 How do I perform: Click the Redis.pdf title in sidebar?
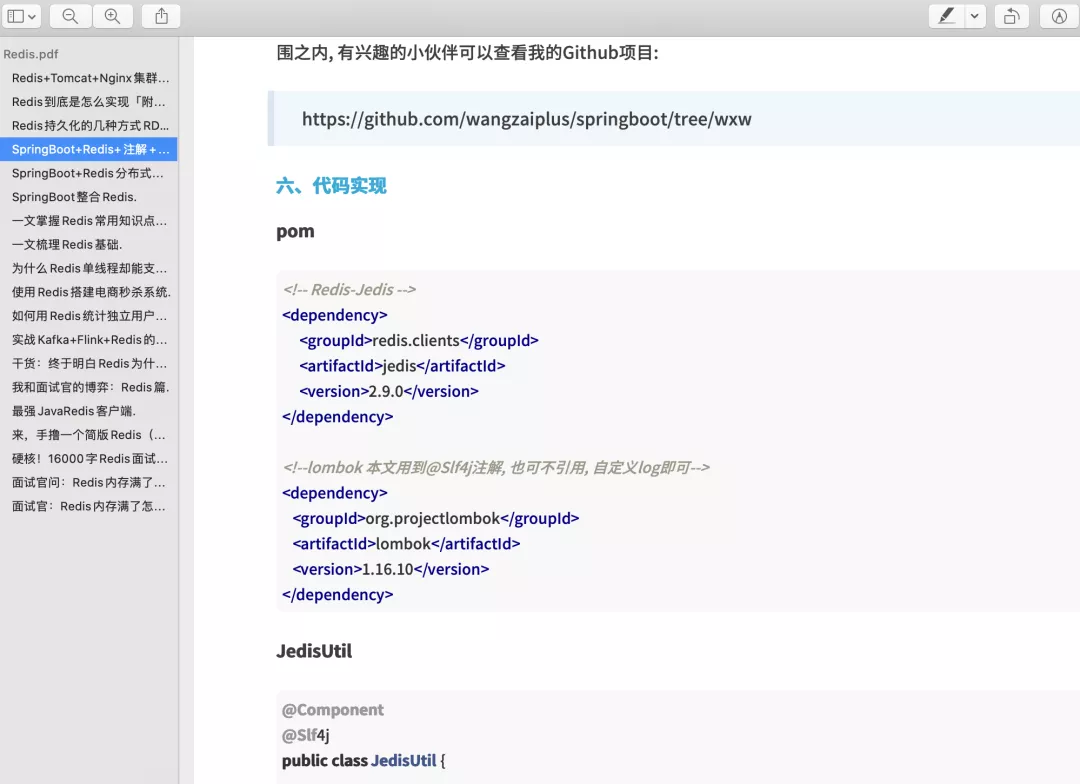pyautogui.click(x=30, y=54)
